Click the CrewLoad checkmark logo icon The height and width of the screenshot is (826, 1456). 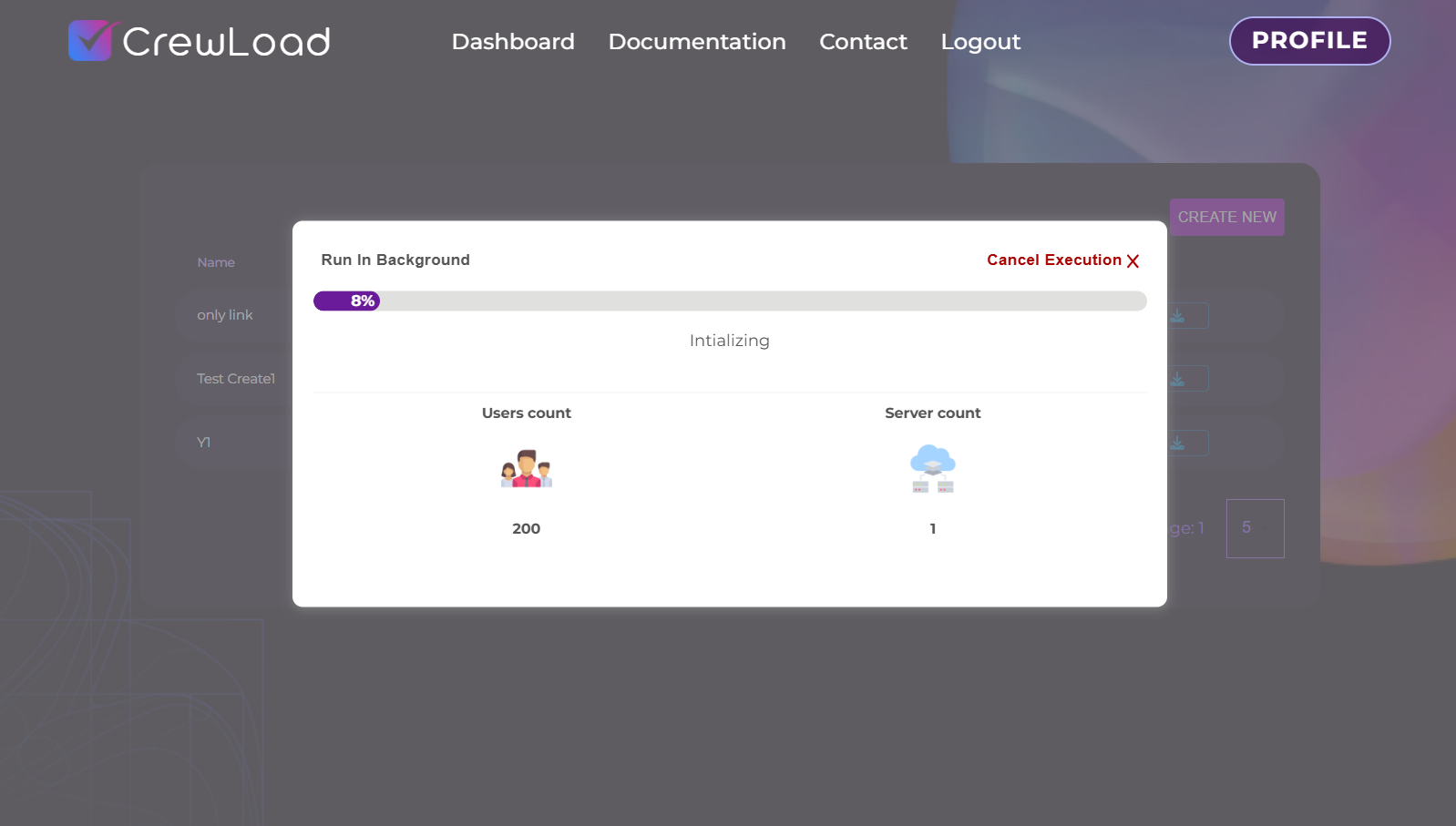89,41
